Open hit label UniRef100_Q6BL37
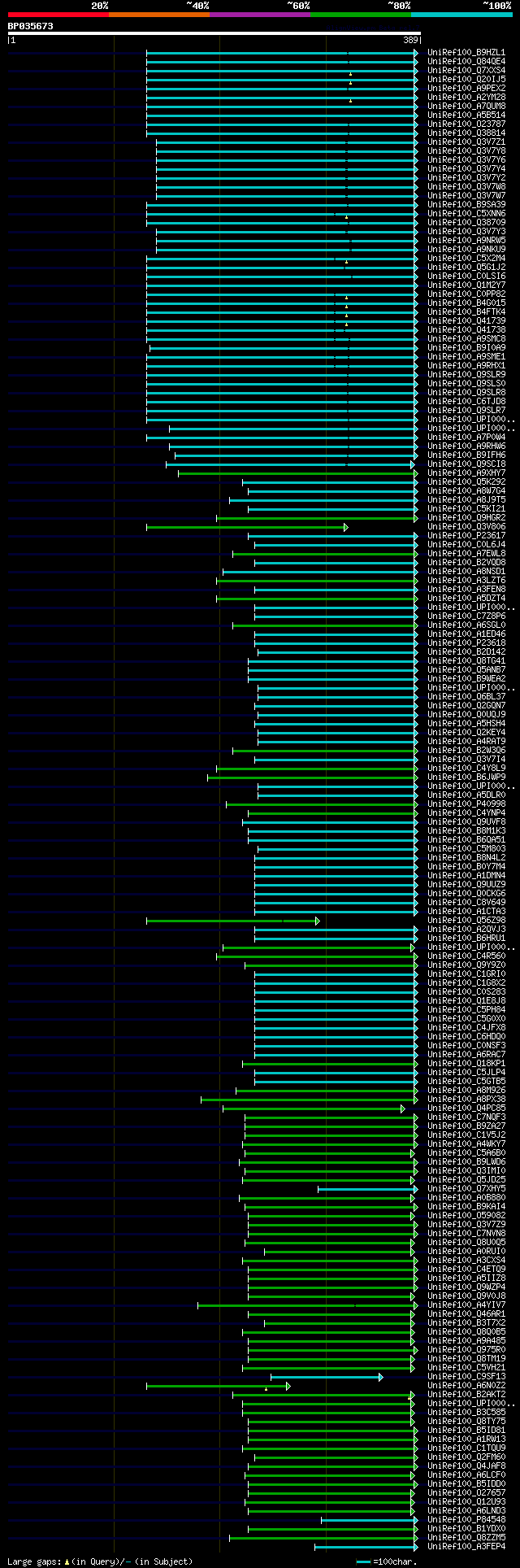The height and width of the screenshot is (1568, 520). 466,697
